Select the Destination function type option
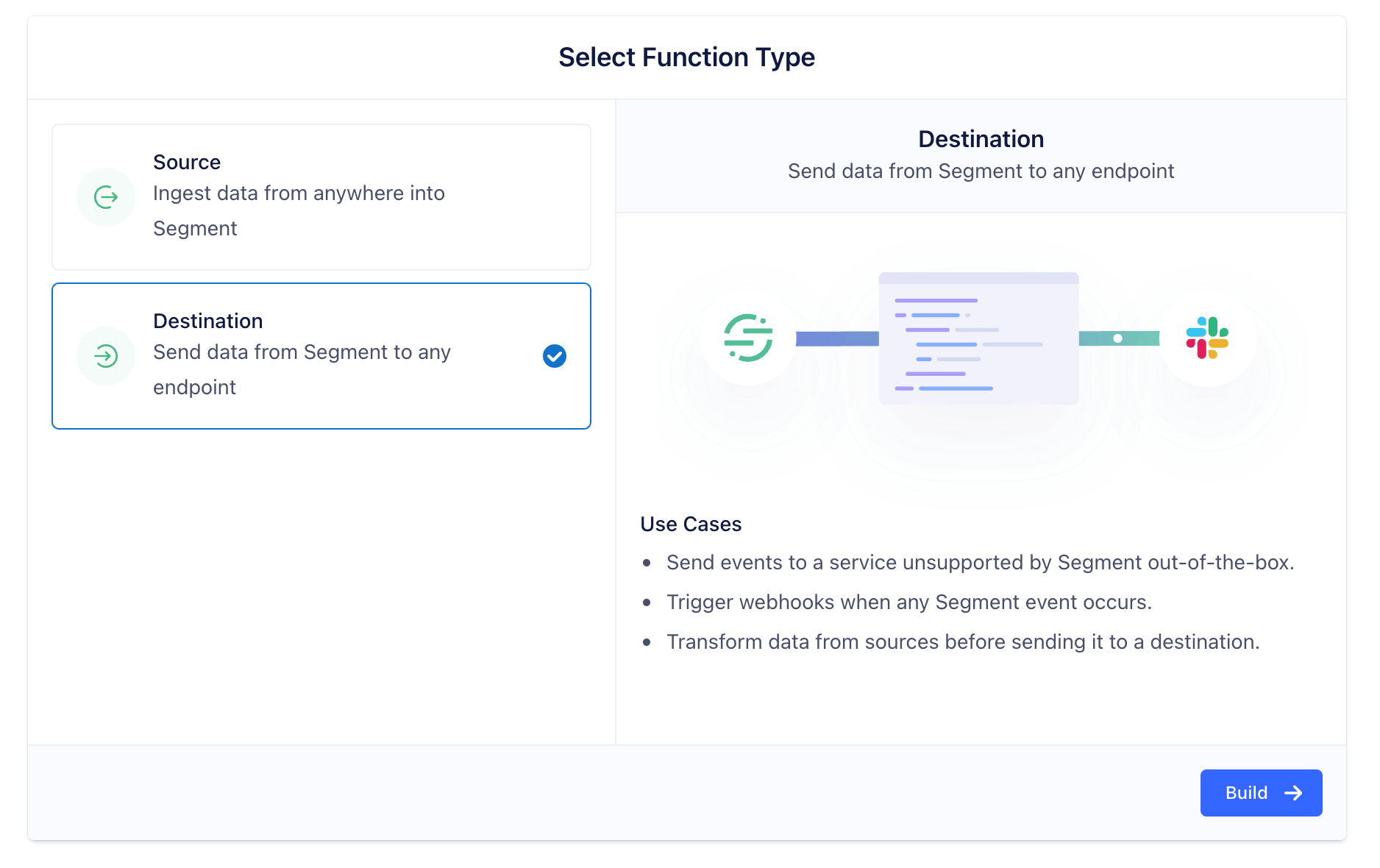The height and width of the screenshot is (868, 1380). (321, 356)
